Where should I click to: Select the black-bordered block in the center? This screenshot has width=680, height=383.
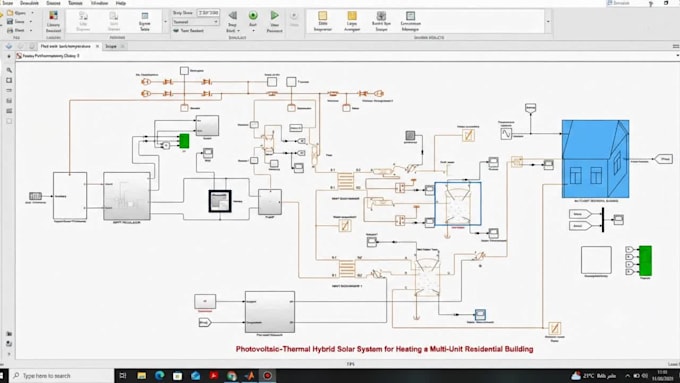point(220,201)
